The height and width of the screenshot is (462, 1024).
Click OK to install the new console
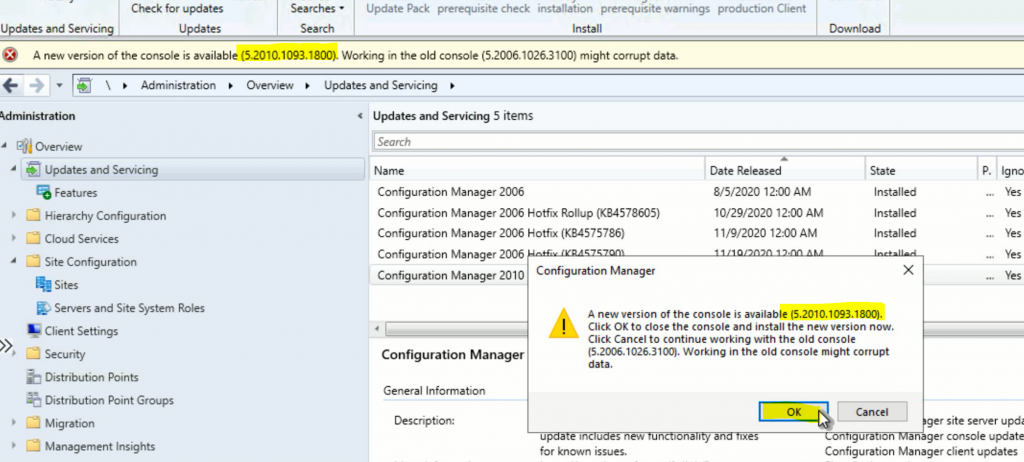click(x=793, y=412)
